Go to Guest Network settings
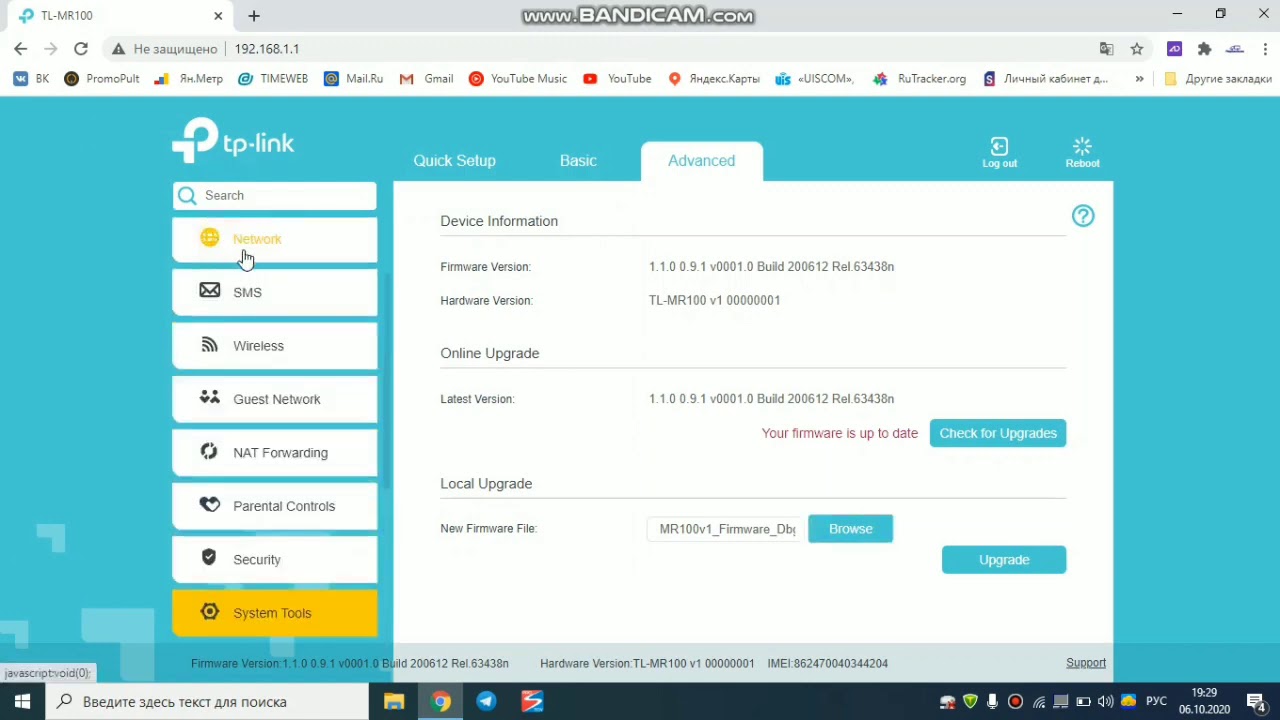Screen dimensions: 1280x720 pyautogui.click(x=275, y=399)
